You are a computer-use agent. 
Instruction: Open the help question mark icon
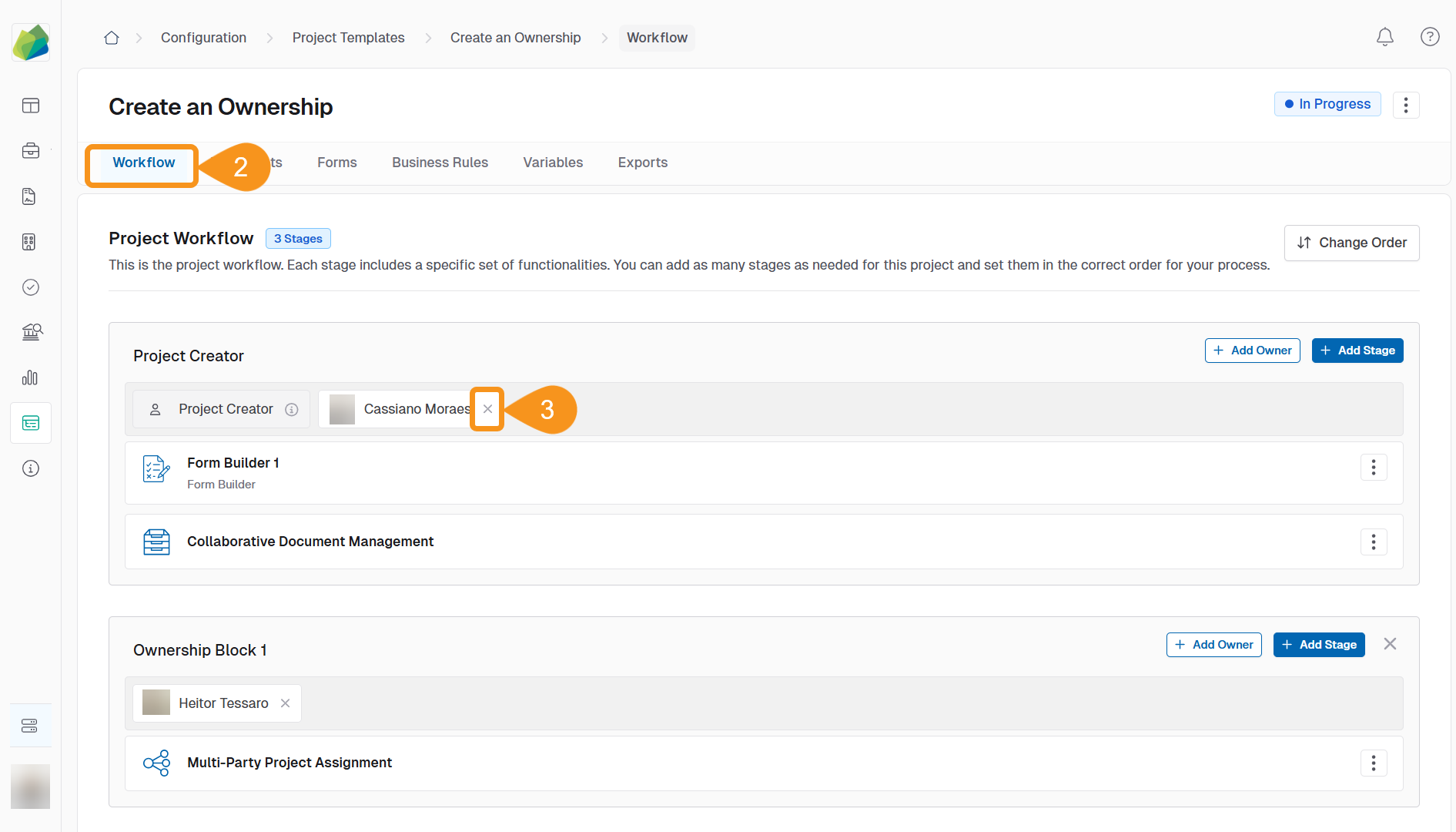(x=1429, y=37)
